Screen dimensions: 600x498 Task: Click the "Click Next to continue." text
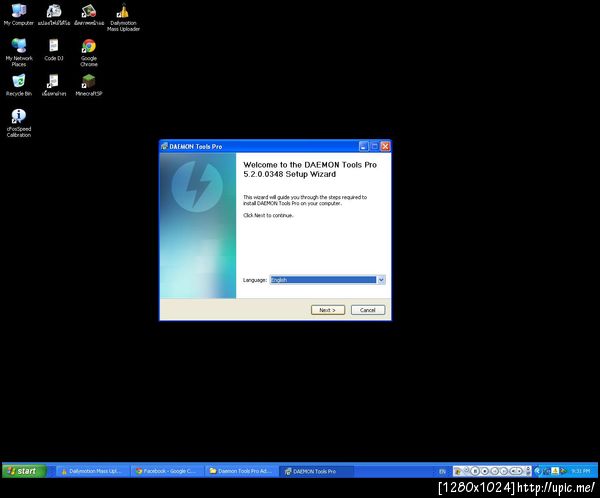[268, 215]
